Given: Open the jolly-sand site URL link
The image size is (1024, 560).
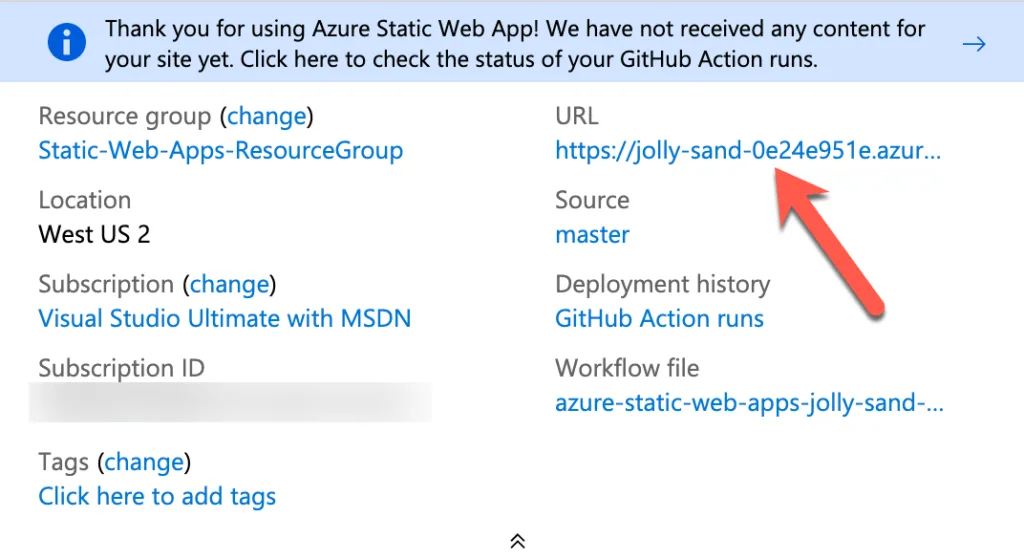Looking at the screenshot, I should (747, 151).
